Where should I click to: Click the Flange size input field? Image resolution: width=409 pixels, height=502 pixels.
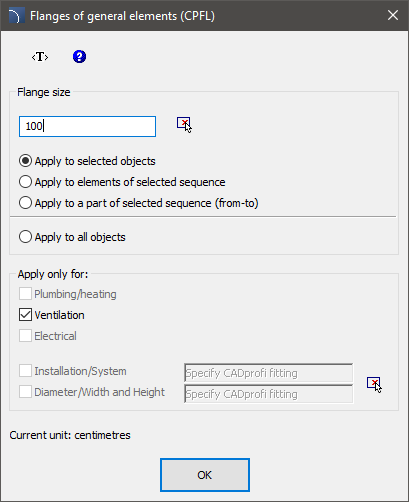tap(87, 126)
